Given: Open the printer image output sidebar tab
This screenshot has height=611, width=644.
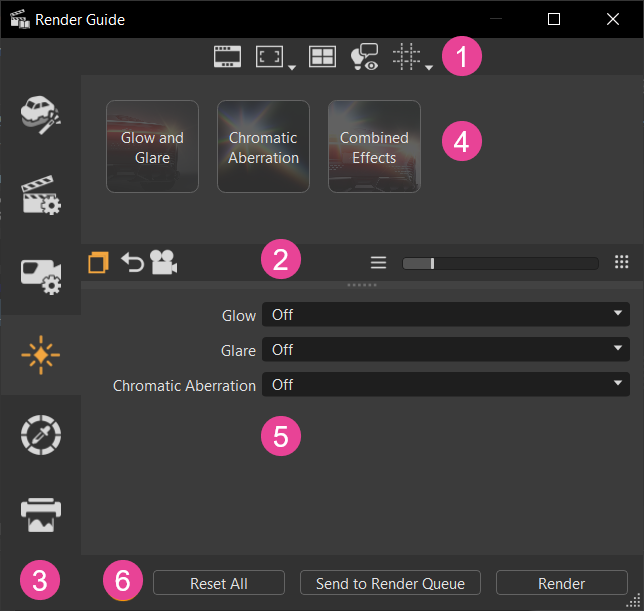Looking at the screenshot, I should point(41,515).
